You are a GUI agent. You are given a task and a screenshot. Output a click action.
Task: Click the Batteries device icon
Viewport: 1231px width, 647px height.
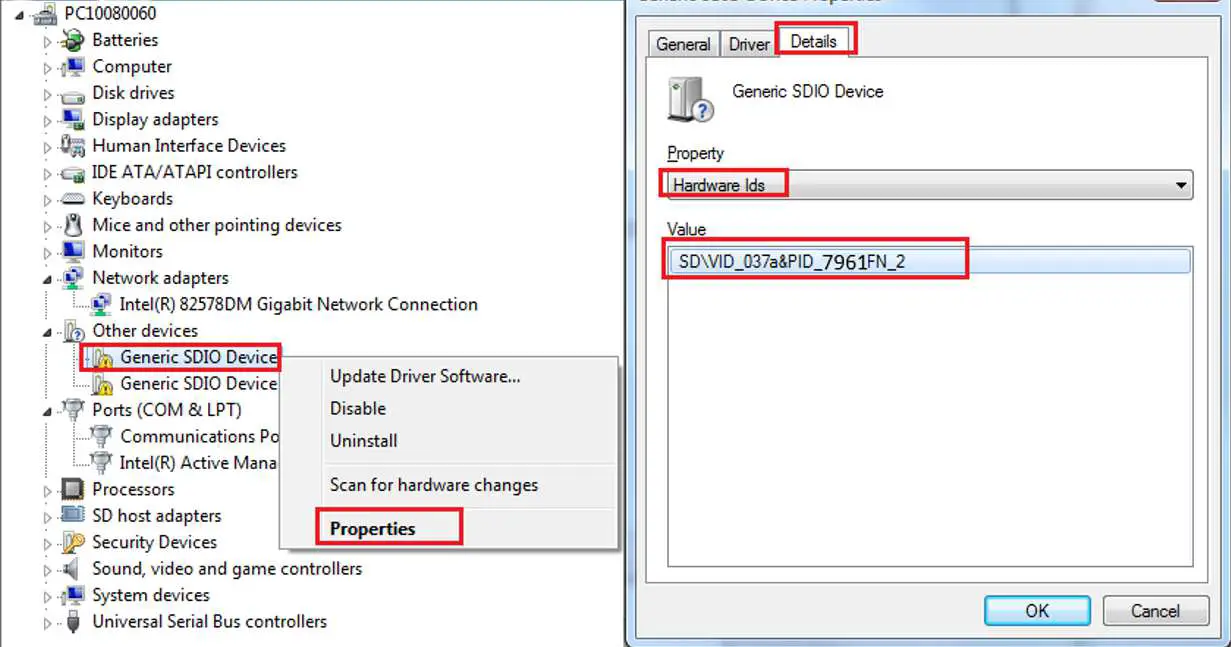coord(73,40)
